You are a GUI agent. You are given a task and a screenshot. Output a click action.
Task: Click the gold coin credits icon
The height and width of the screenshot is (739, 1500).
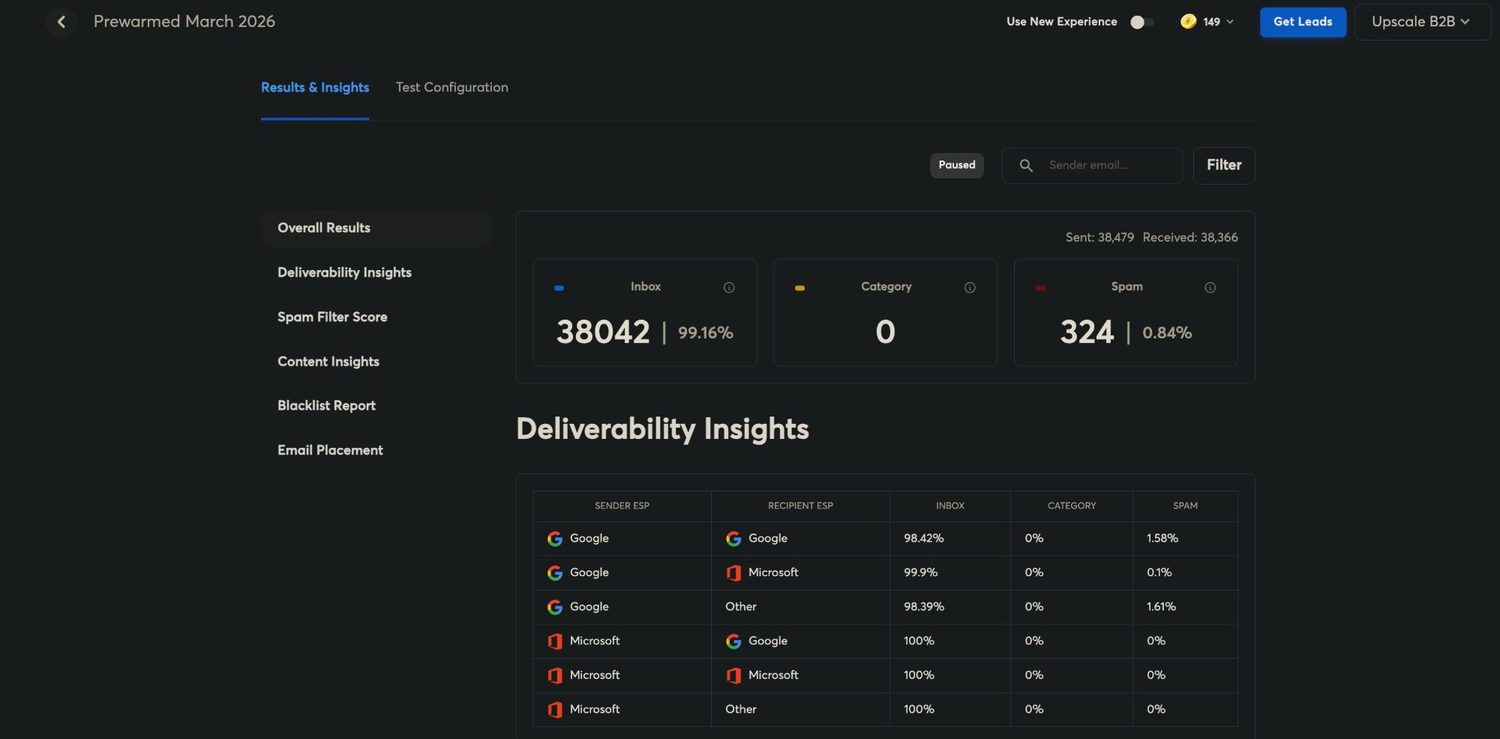(x=1188, y=21)
